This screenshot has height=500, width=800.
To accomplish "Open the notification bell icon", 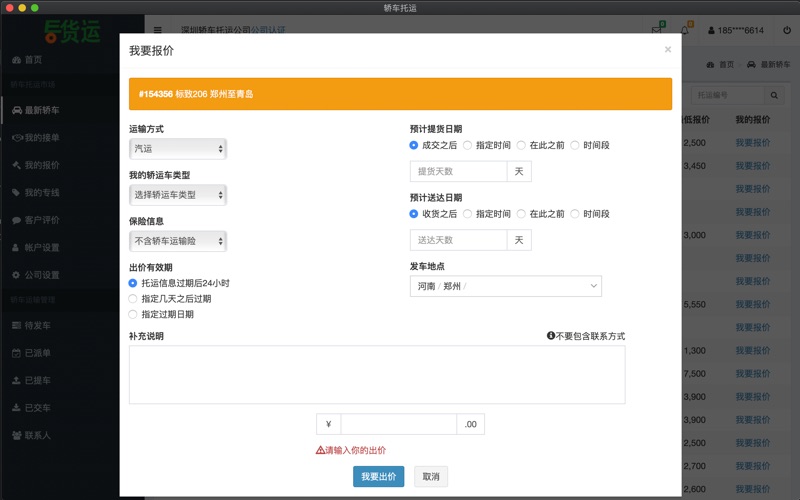I will (685, 30).
